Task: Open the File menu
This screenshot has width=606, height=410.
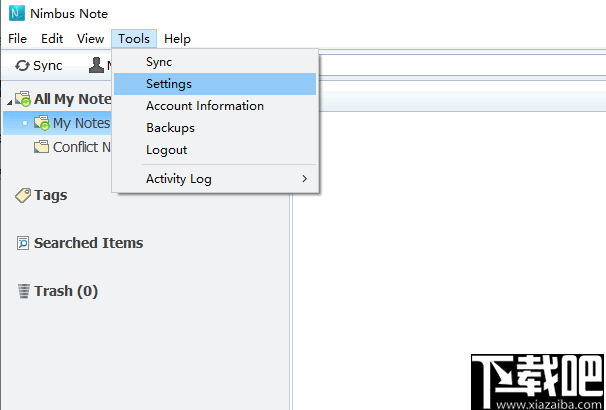Action: pos(17,39)
